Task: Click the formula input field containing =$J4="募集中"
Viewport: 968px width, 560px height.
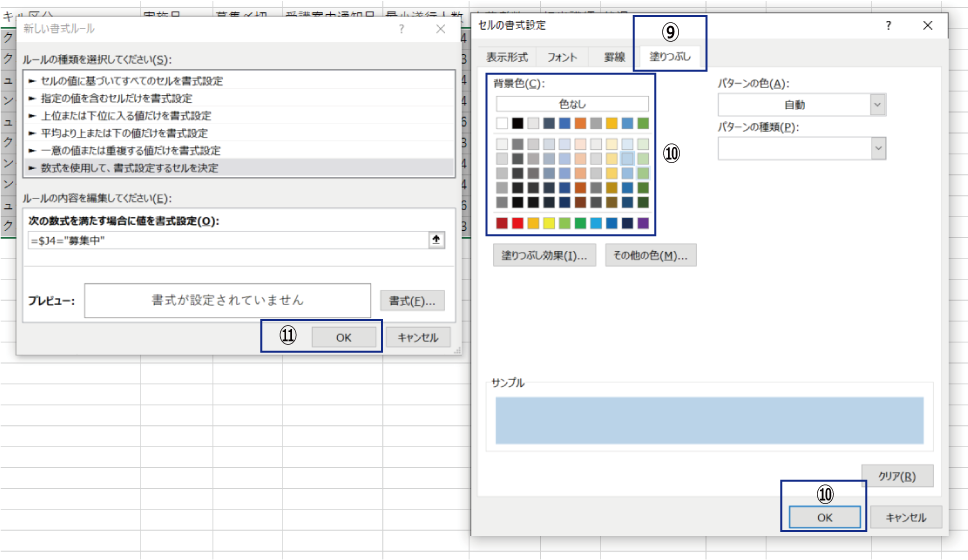Action: [x=225, y=240]
